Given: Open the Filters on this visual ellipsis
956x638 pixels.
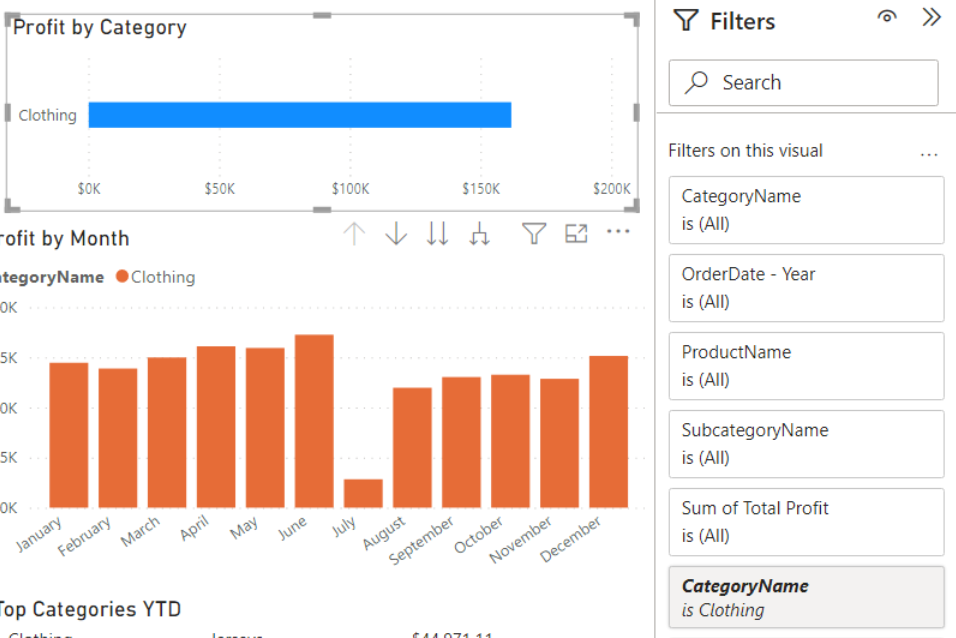Looking at the screenshot, I should [x=929, y=155].
